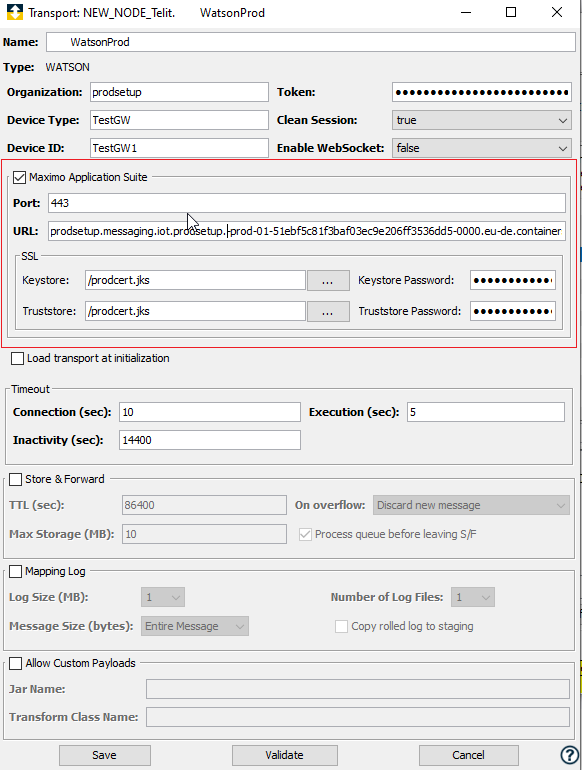This screenshot has width=587, height=775.
Task: Click the Name field WatsonProd
Action: click(x=311, y=42)
